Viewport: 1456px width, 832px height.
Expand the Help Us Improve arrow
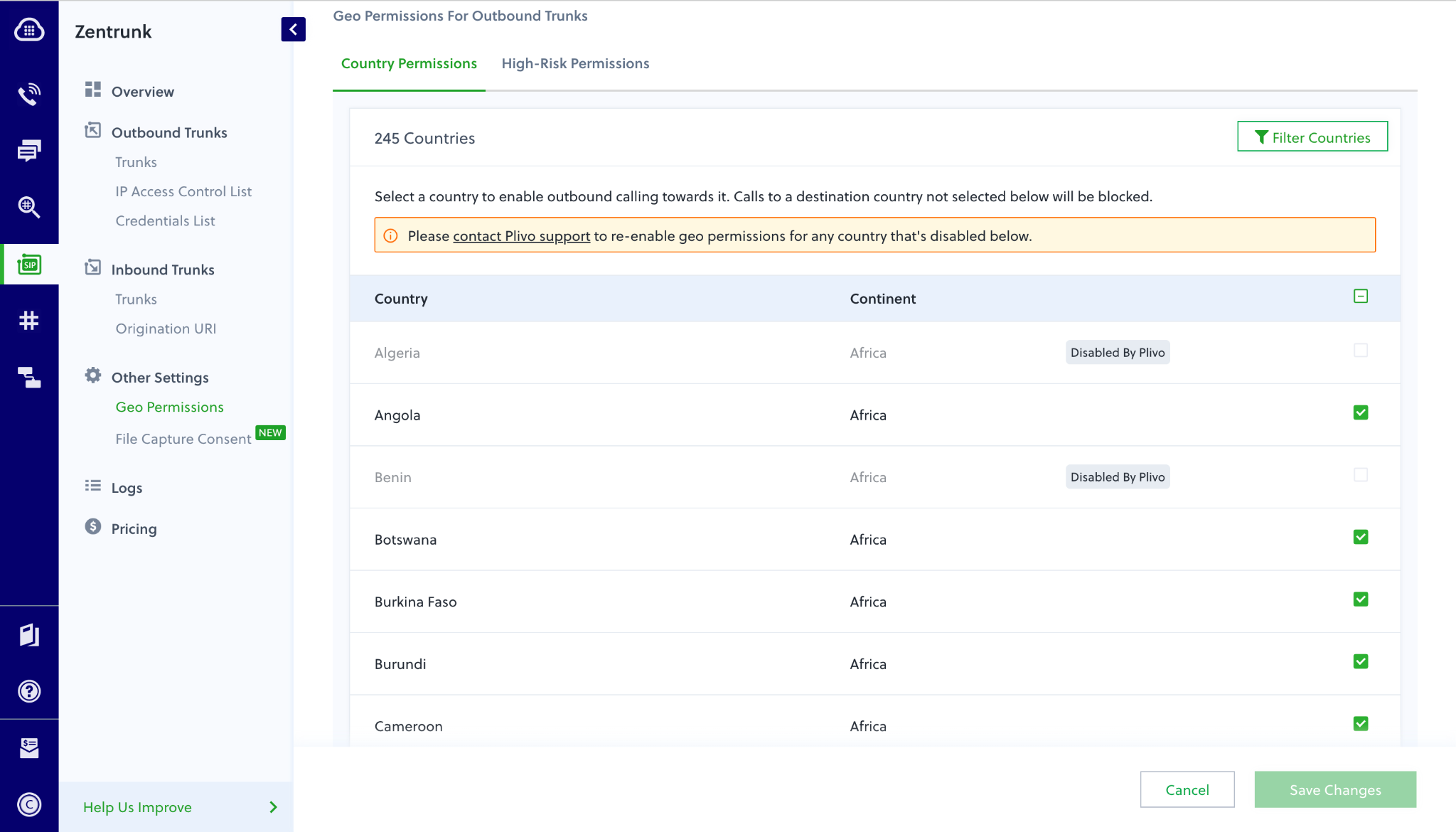tap(273, 807)
